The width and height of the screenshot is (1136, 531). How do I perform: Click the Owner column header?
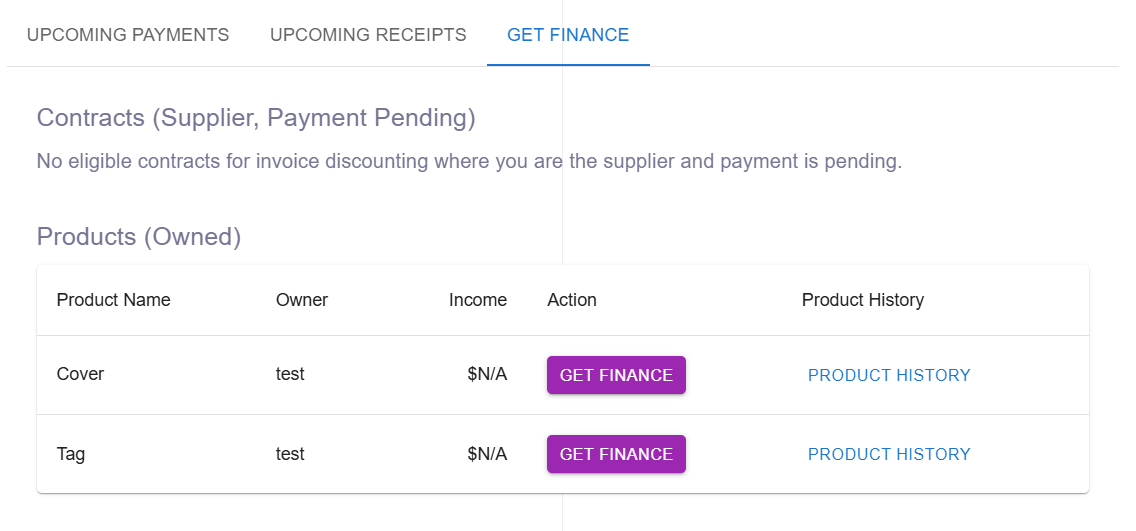pos(302,300)
